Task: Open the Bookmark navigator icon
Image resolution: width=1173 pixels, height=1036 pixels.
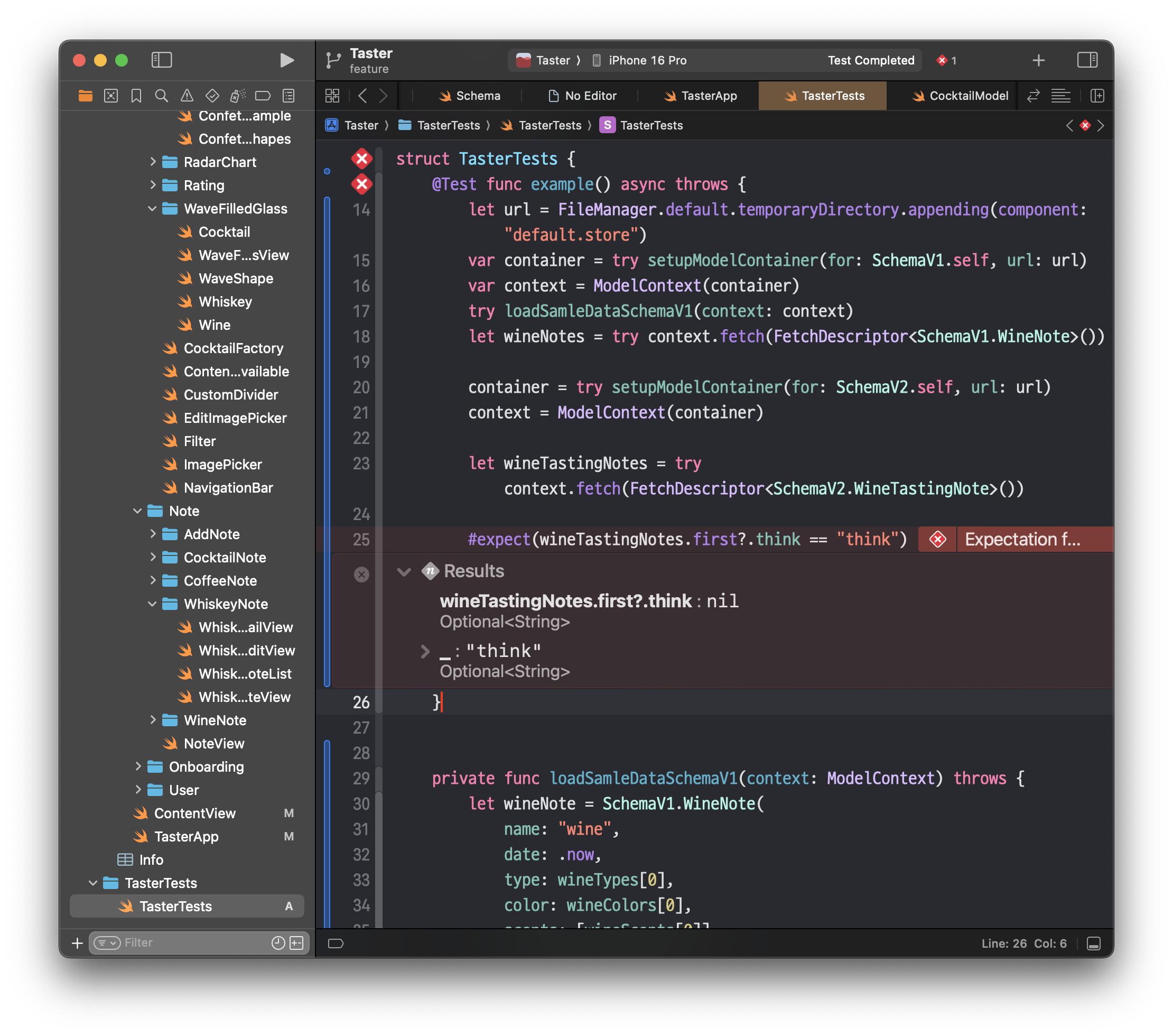Action: pyautogui.click(x=136, y=96)
